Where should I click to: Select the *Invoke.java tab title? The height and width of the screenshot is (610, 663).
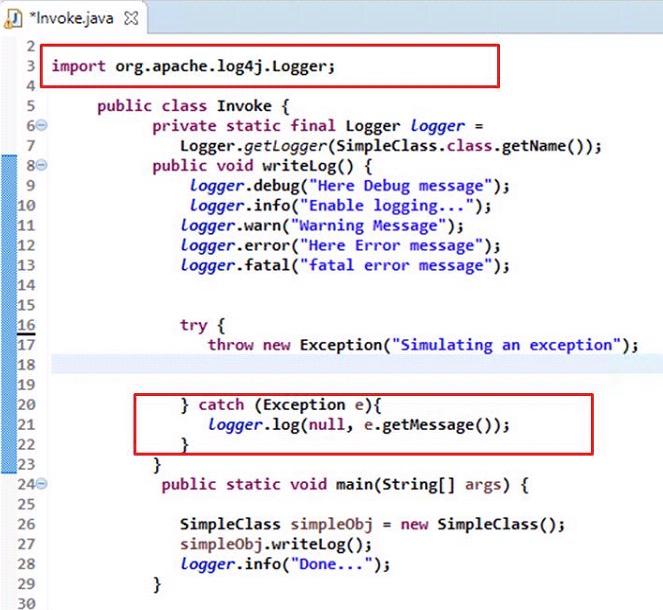[x=74, y=17]
